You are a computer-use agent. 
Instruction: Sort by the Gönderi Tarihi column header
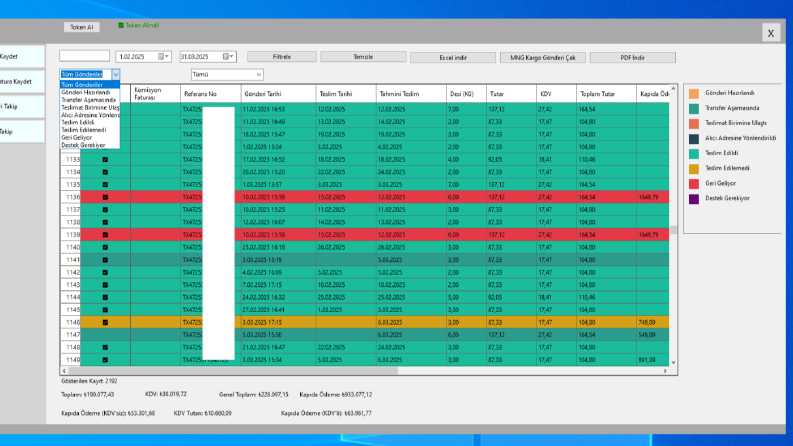pyautogui.click(x=278, y=94)
